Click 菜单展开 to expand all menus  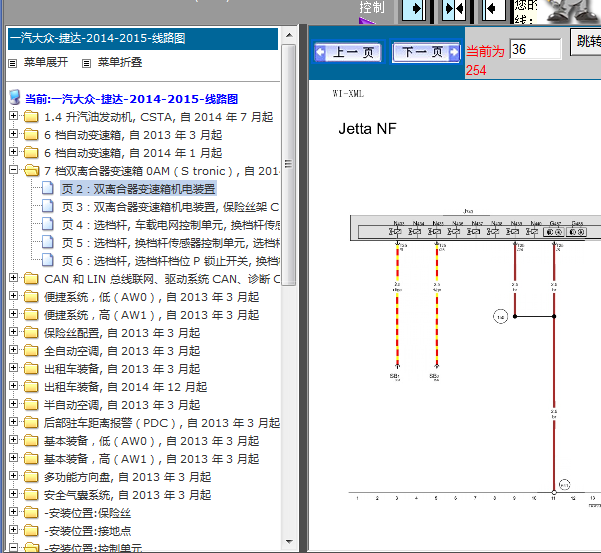pos(46,62)
